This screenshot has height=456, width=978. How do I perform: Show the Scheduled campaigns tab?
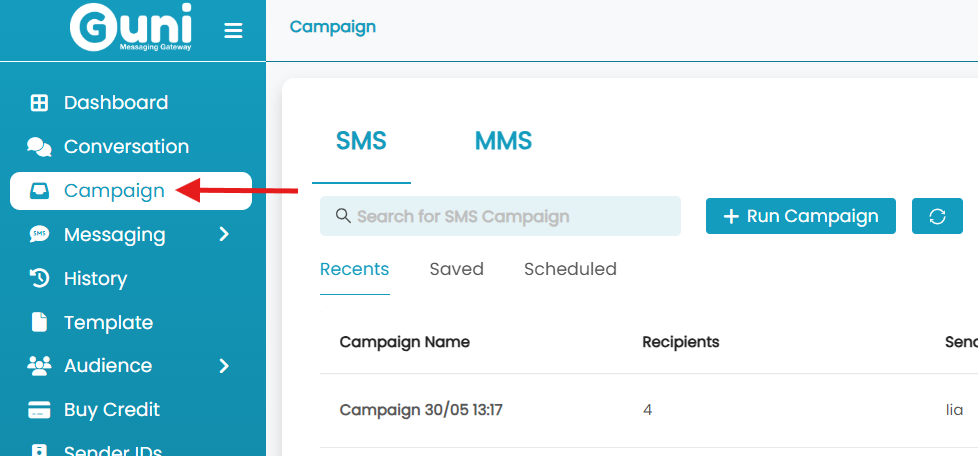[570, 269]
